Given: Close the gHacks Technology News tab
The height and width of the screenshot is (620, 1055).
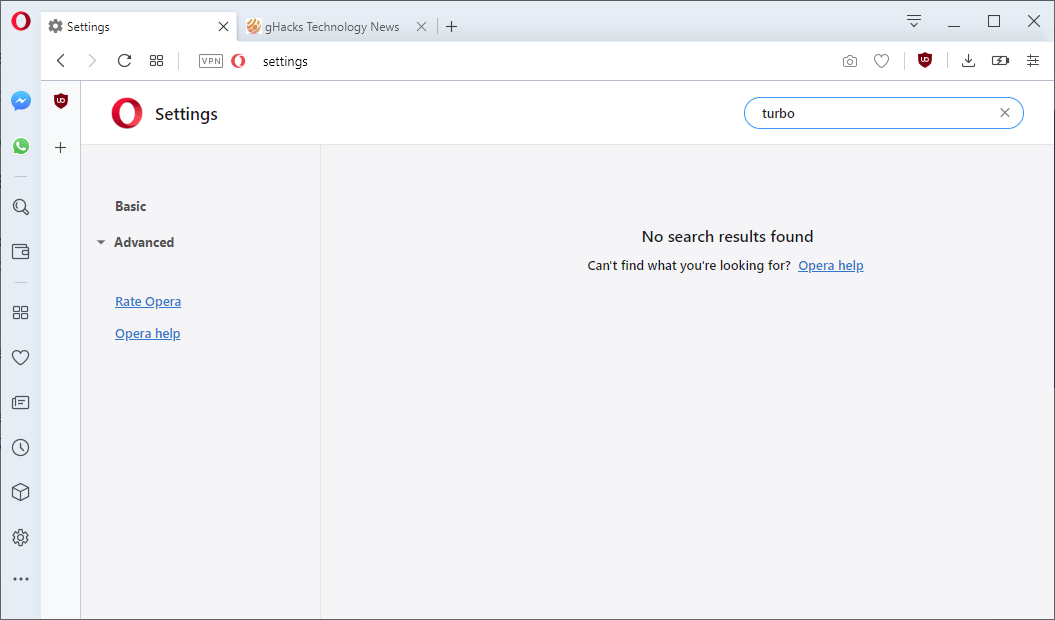Looking at the screenshot, I should (421, 27).
